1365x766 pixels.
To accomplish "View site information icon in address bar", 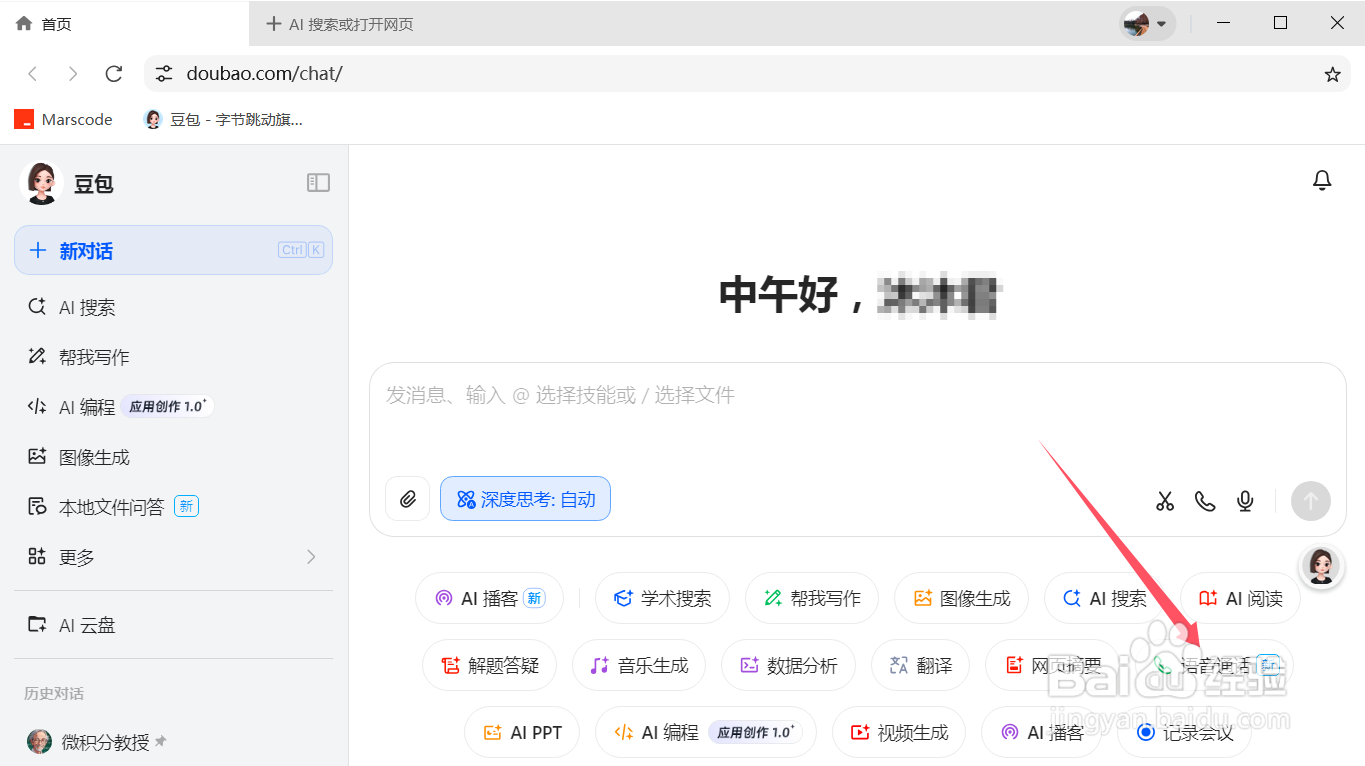I will coord(164,74).
